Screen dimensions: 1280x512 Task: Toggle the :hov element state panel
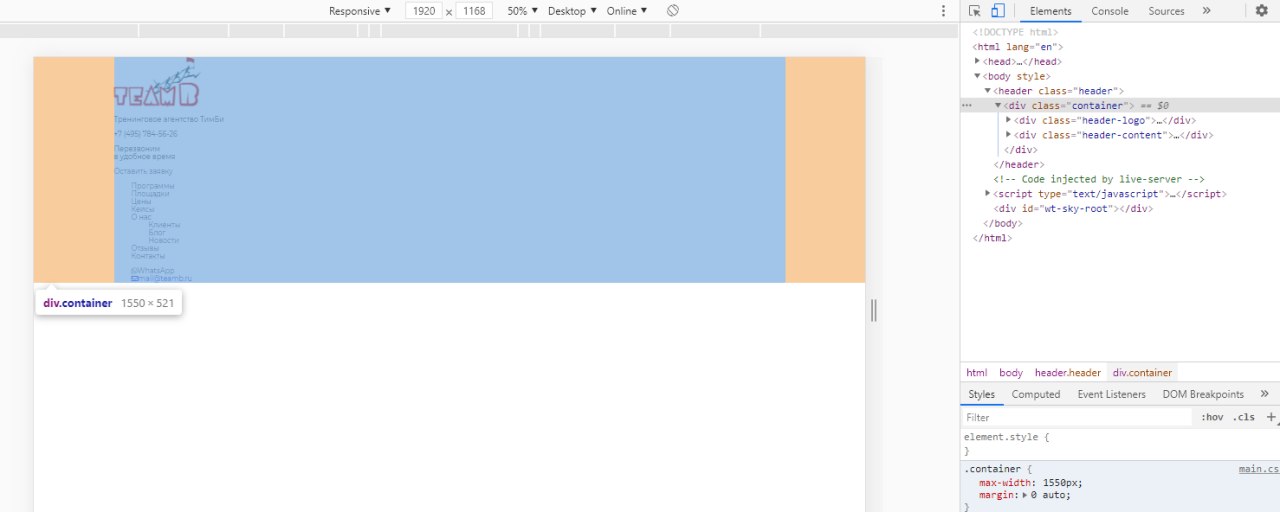pos(1212,417)
